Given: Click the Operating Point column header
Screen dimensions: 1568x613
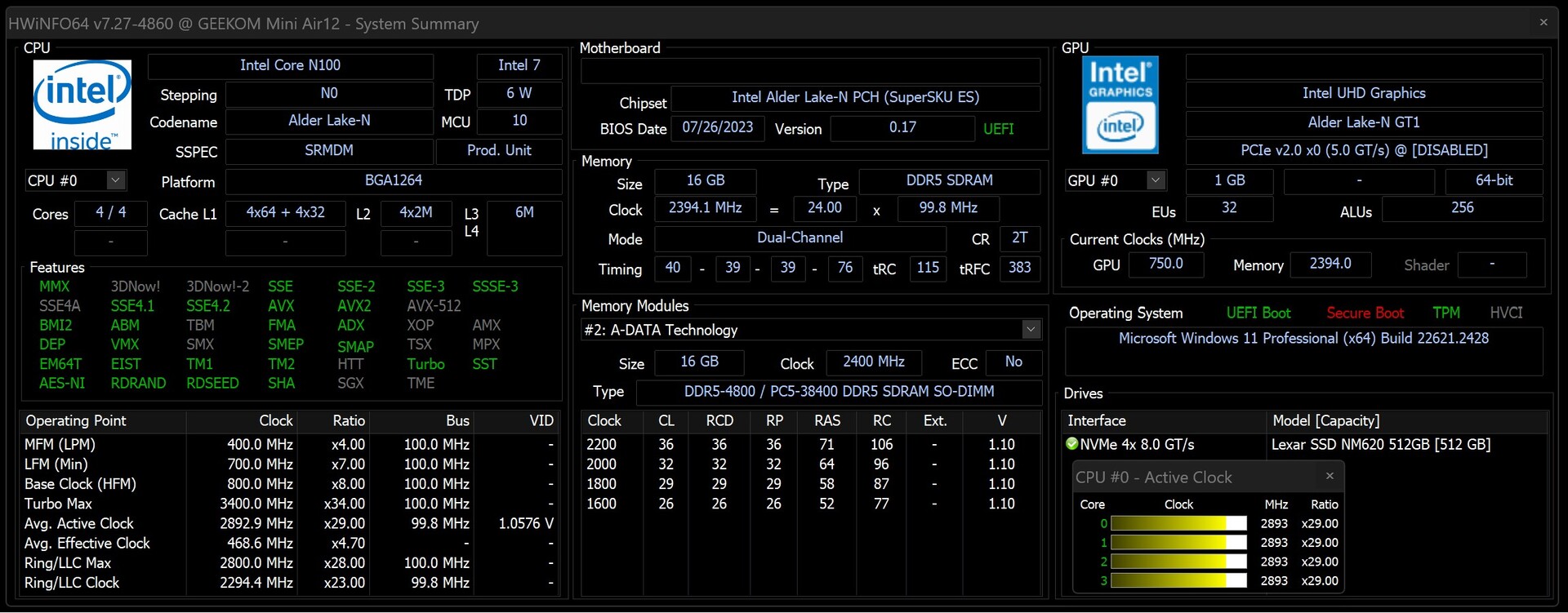Looking at the screenshot, I should pos(76,421).
